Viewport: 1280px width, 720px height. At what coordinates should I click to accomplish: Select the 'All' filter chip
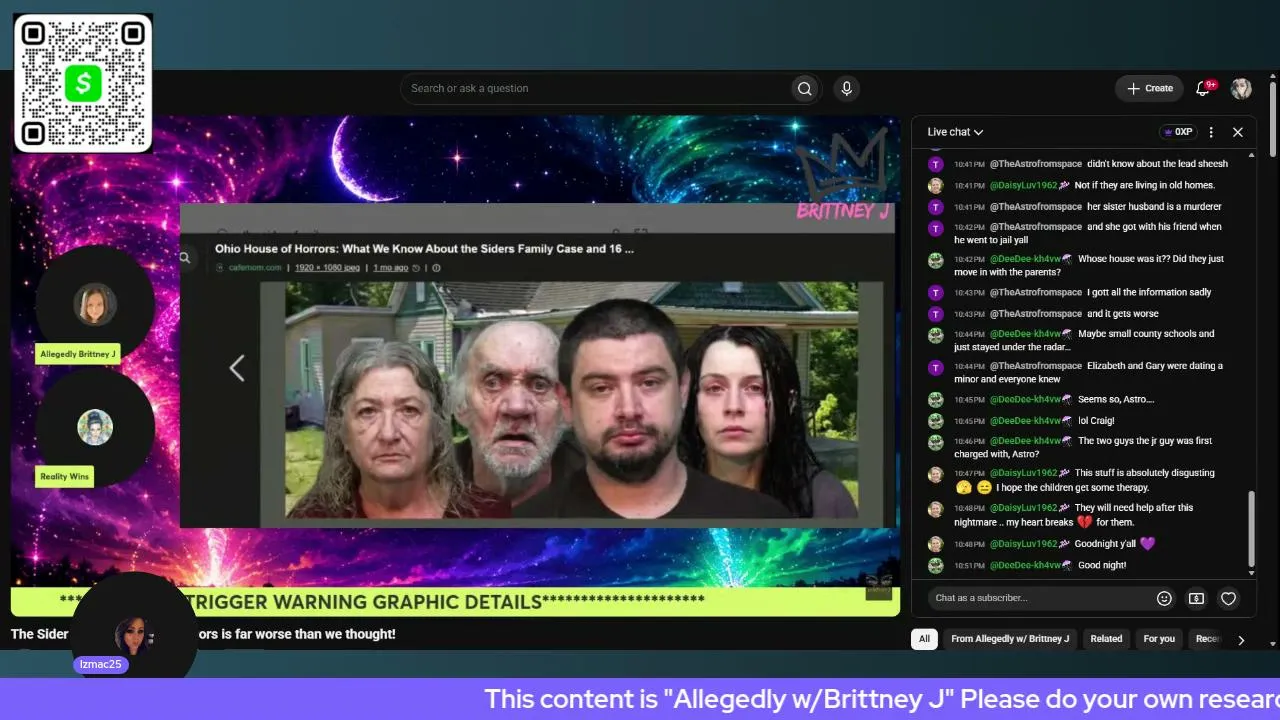[x=924, y=639]
